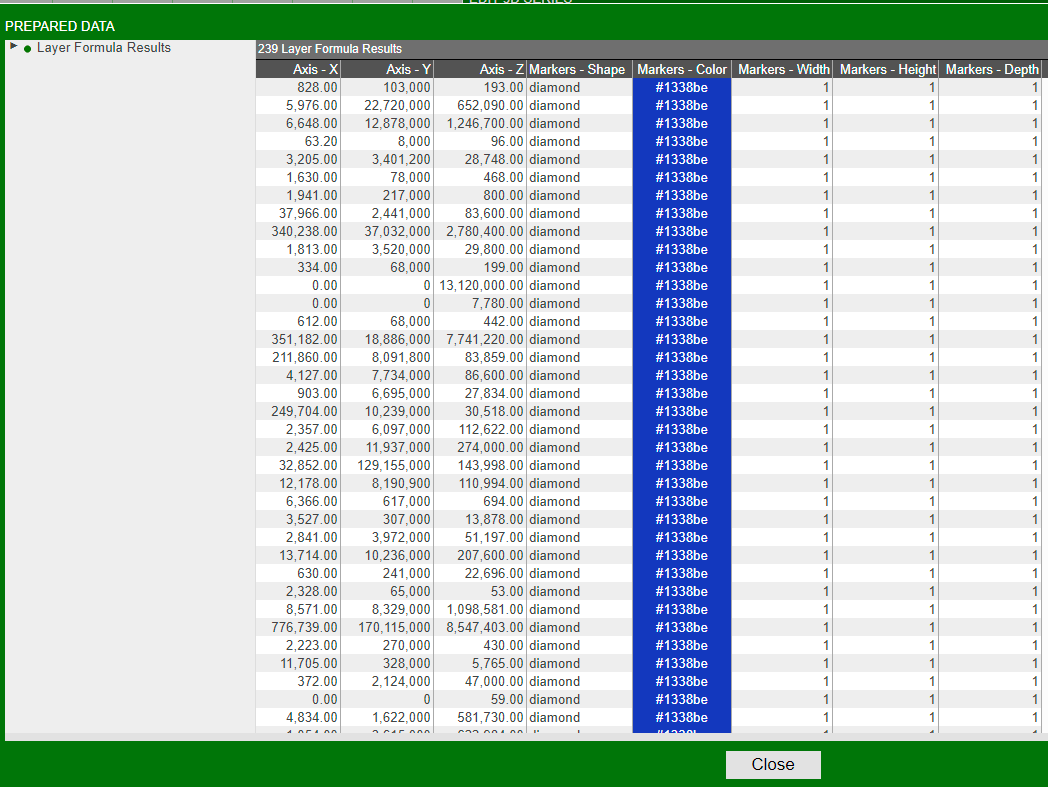Click the PREPARED DATA panel heading
This screenshot has width=1048, height=787.
pyautogui.click(x=60, y=26)
